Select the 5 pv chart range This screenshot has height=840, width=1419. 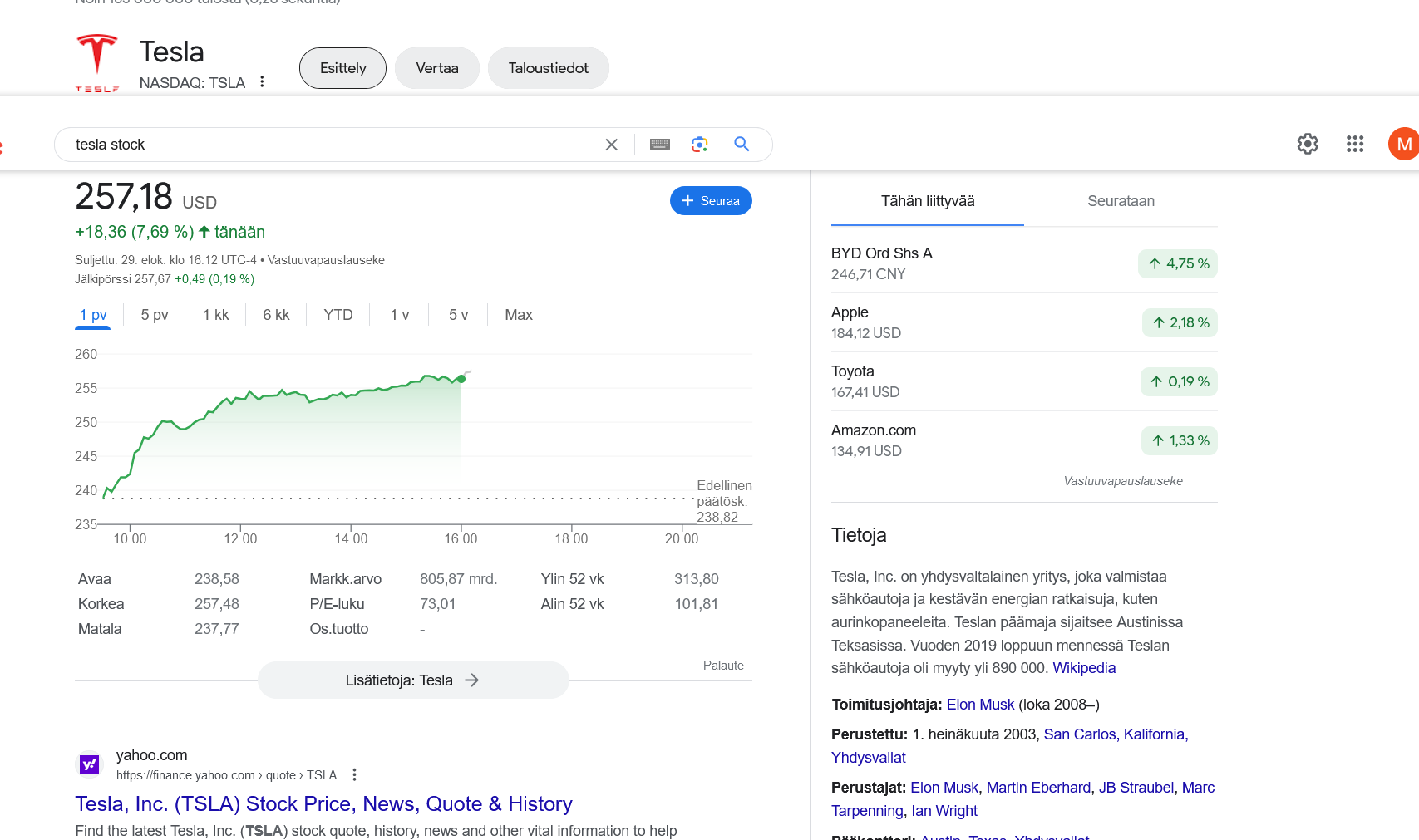(155, 315)
